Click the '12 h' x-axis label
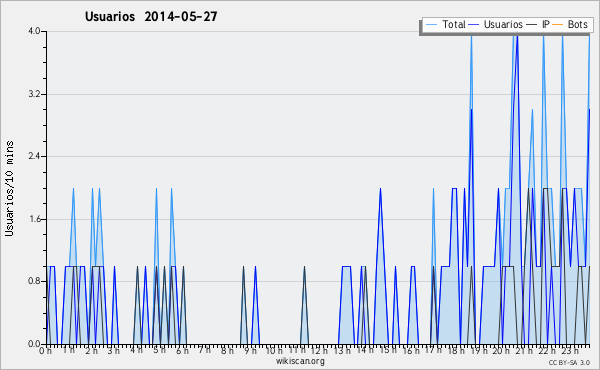Image resolution: width=600 pixels, height=370 pixels. 319,350
